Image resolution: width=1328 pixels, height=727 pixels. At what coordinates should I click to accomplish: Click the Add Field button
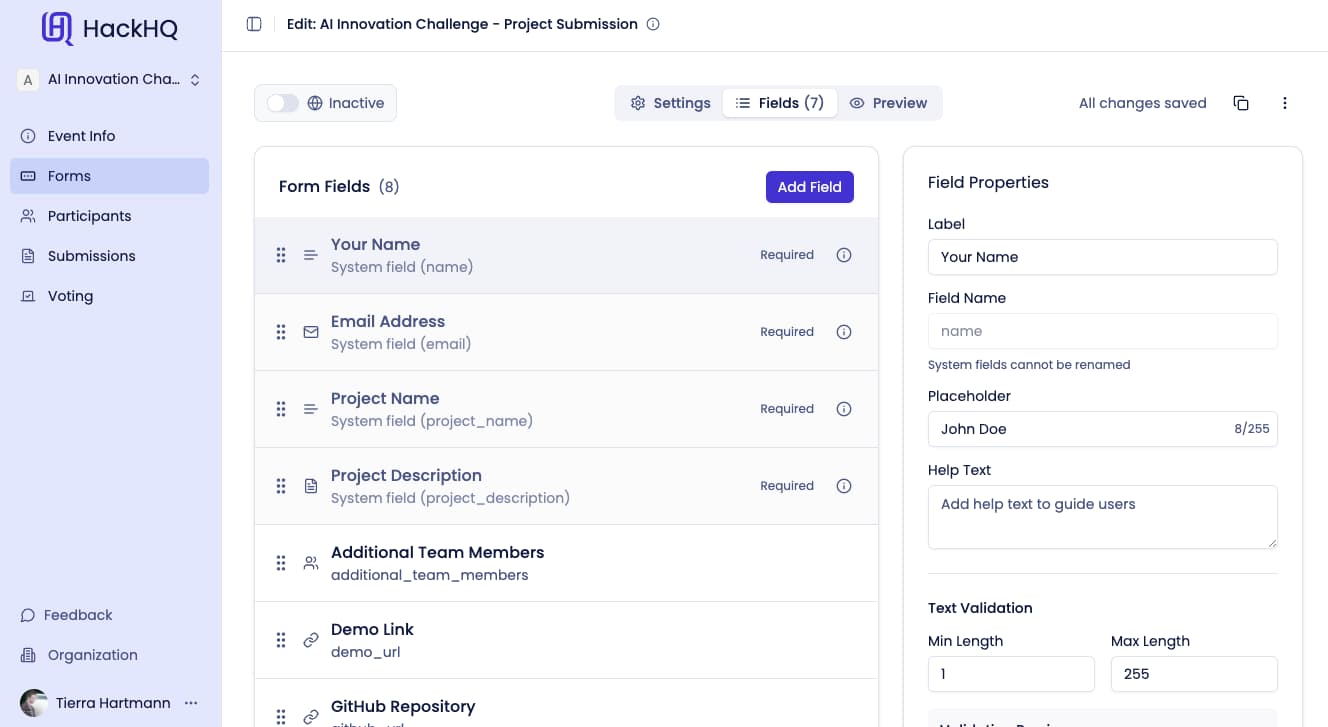(809, 187)
